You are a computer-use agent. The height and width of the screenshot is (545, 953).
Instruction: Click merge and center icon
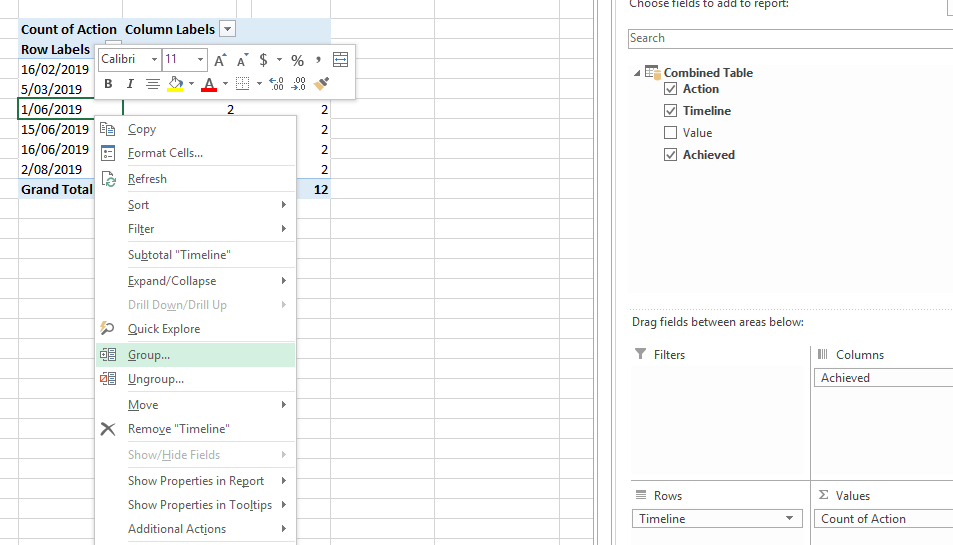pos(340,60)
